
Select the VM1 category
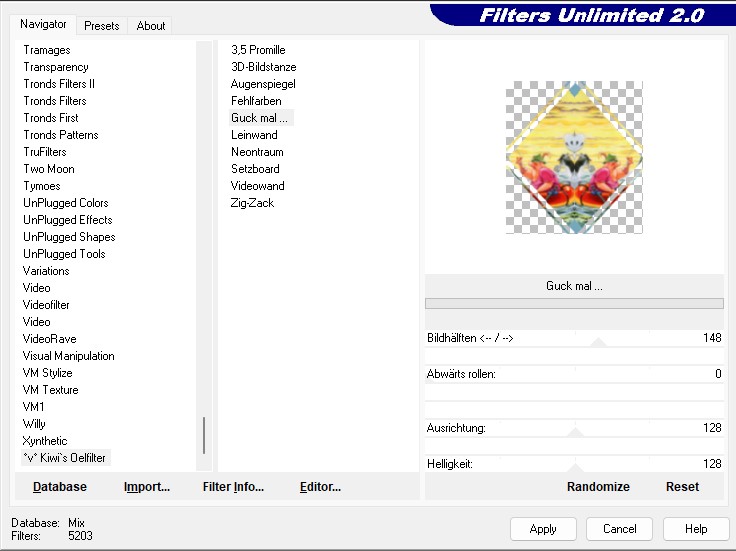(x=33, y=407)
